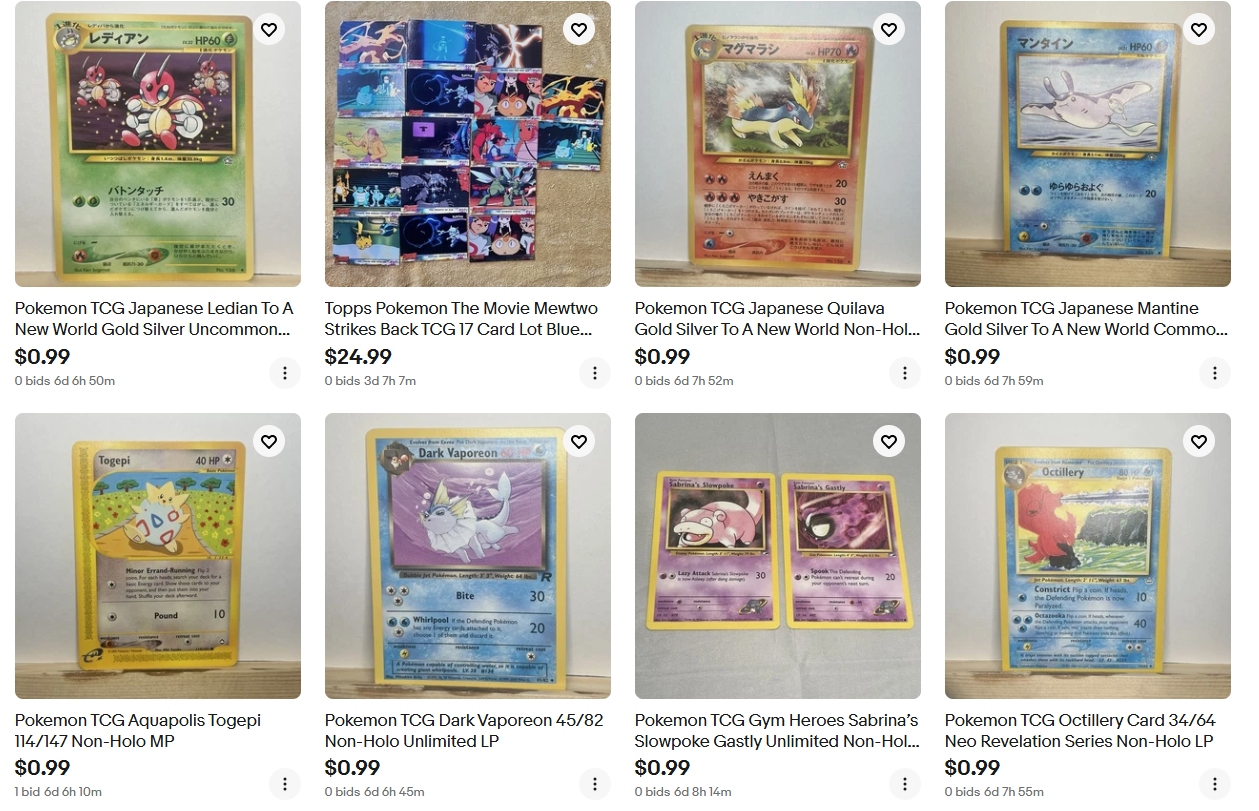Click heart icon on Dark Vaporeon listing
The height and width of the screenshot is (811, 1259).
pos(579,440)
